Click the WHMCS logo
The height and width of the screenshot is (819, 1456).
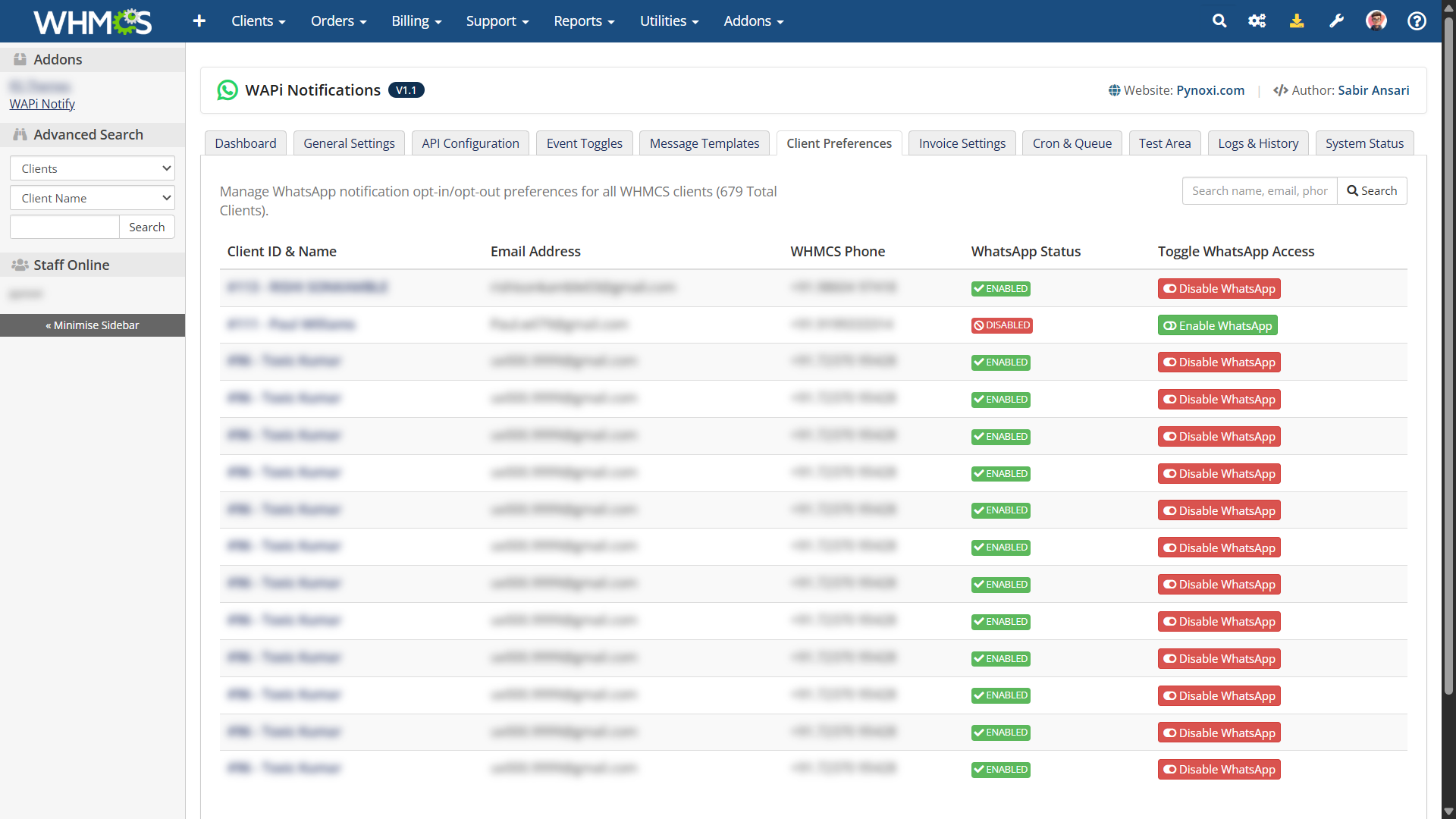(93, 21)
